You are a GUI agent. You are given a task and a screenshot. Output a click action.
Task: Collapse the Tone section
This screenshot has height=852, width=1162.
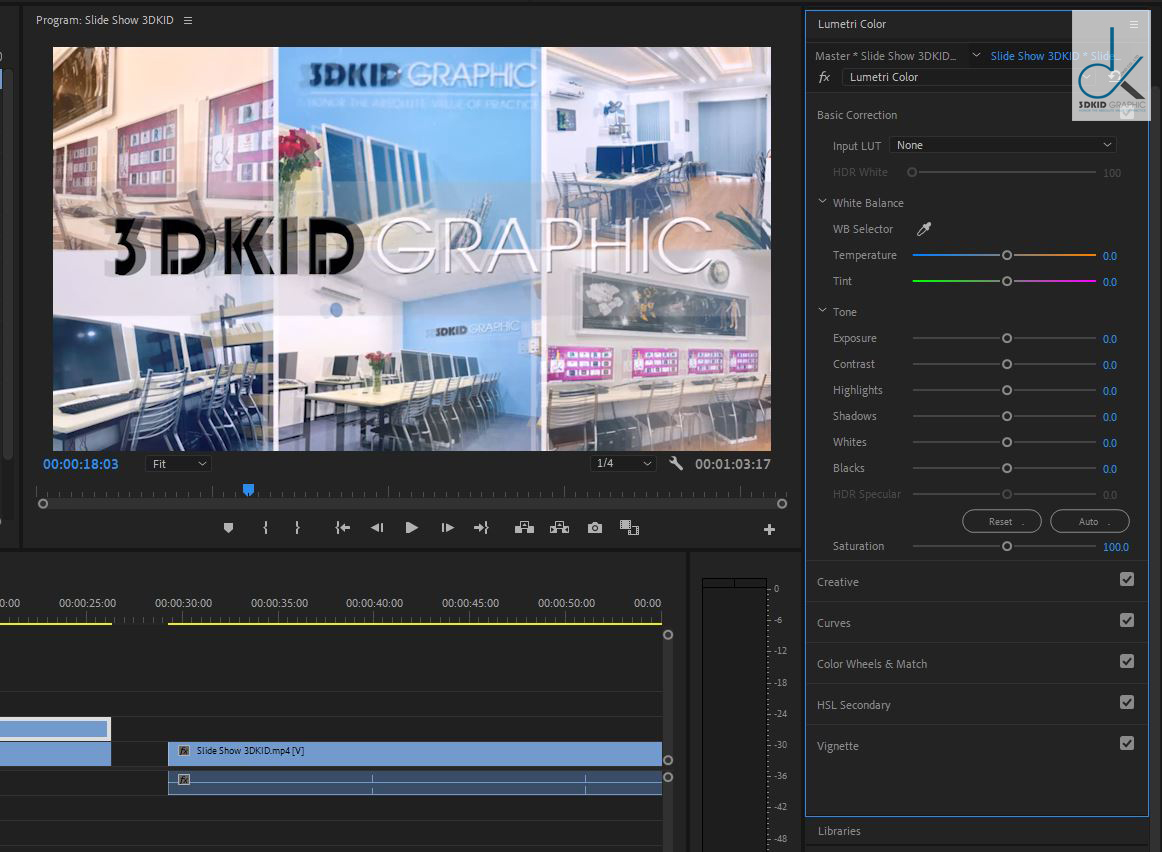pos(822,310)
